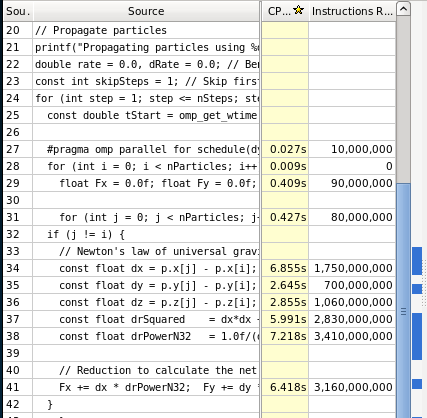Viewport: 427px width, 418px height.
Task: Click the Source Line column header
Action: [18, 11]
